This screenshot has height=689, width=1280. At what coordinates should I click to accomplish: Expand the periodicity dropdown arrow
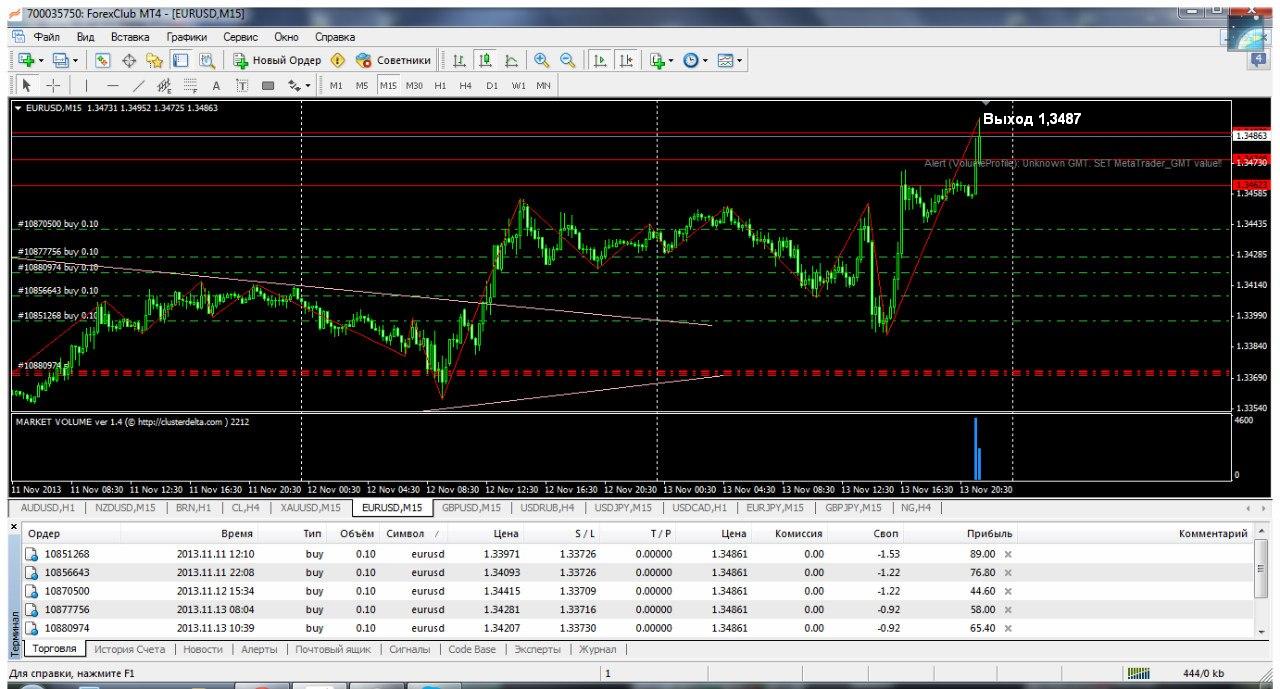(x=706, y=60)
